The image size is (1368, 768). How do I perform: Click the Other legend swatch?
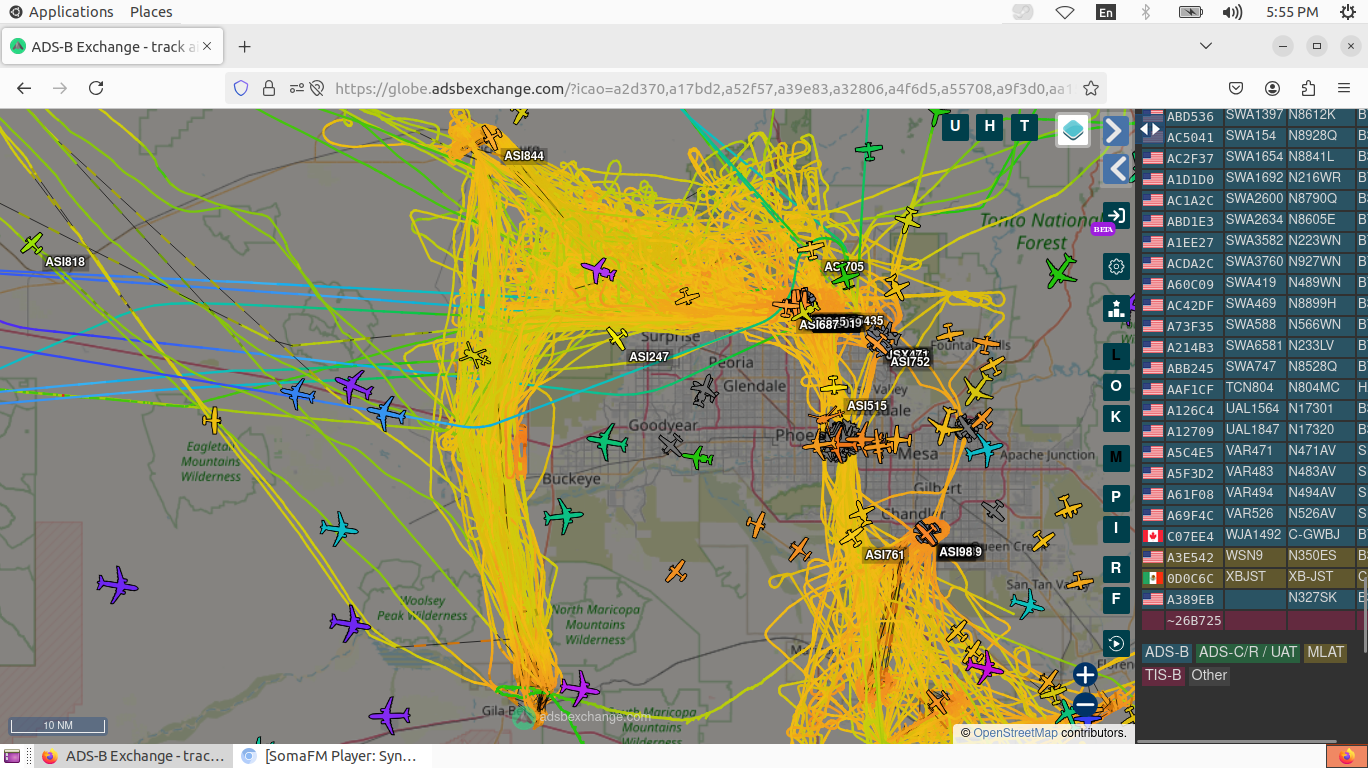[x=1209, y=675]
